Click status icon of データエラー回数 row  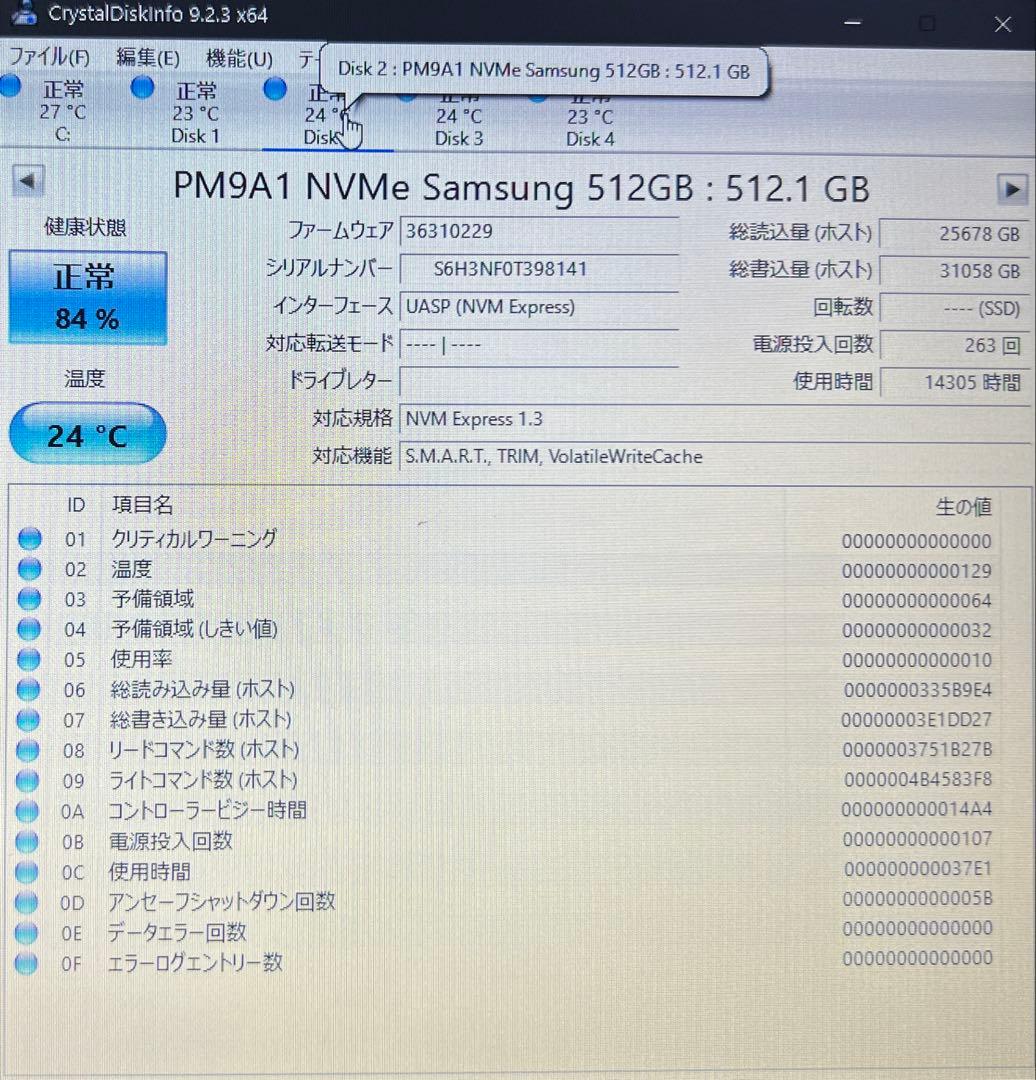tap(26, 933)
